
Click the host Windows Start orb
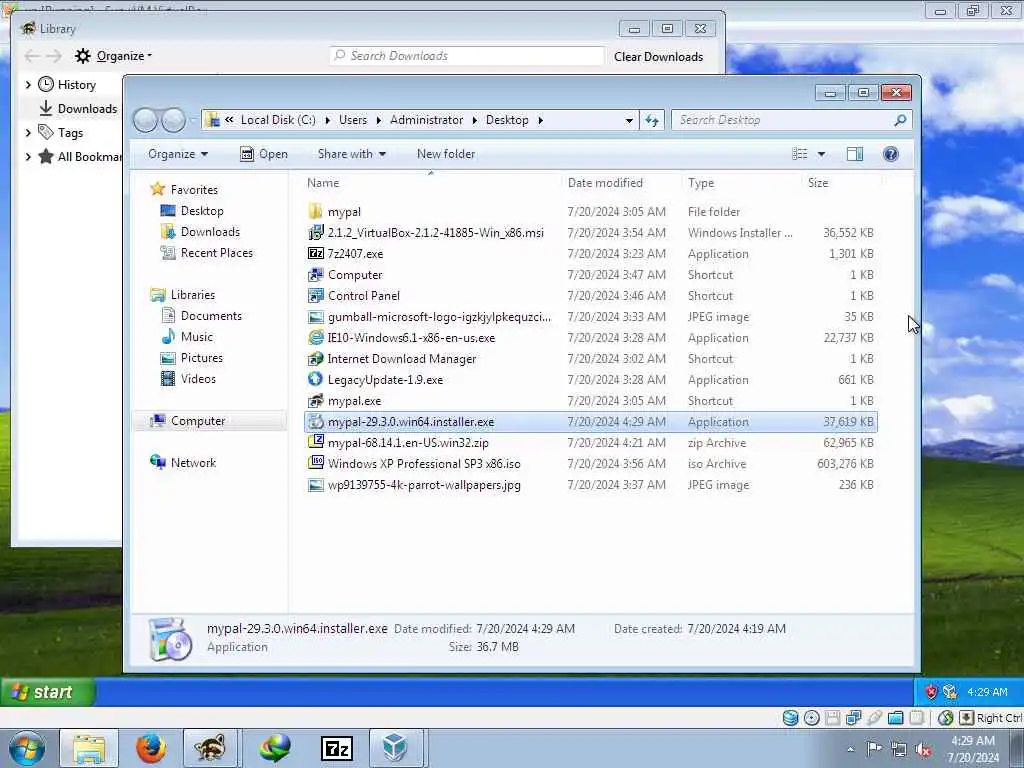pyautogui.click(x=27, y=749)
